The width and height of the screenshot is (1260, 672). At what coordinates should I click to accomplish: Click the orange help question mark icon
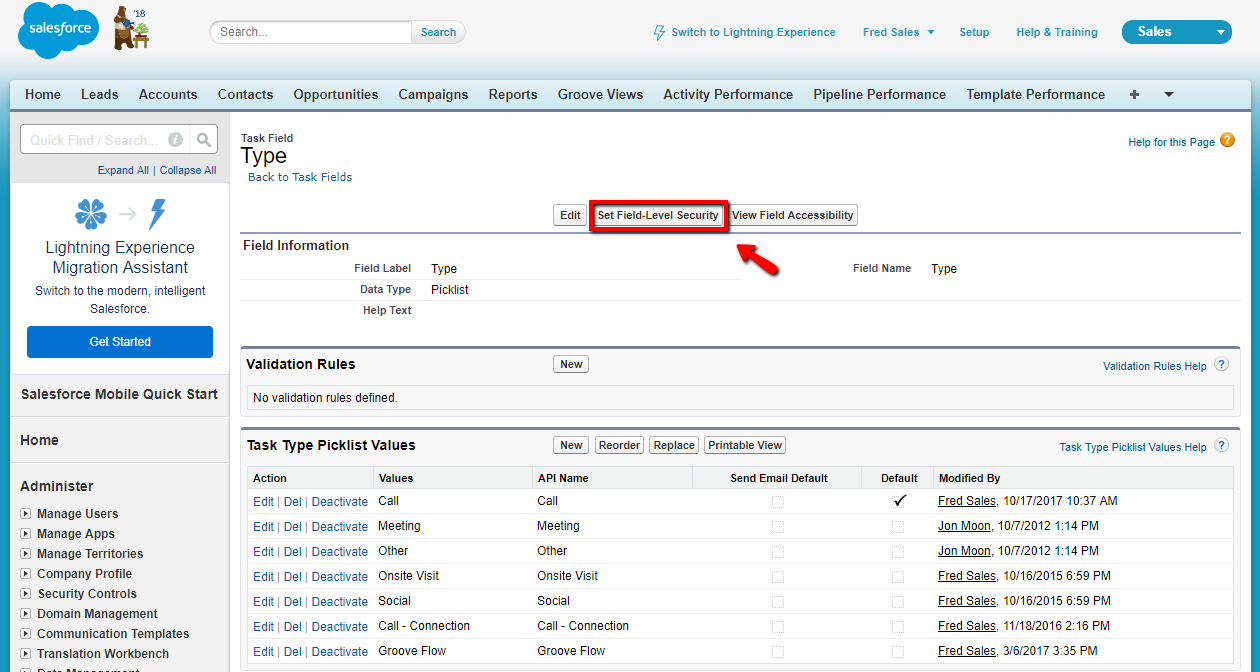click(1227, 141)
